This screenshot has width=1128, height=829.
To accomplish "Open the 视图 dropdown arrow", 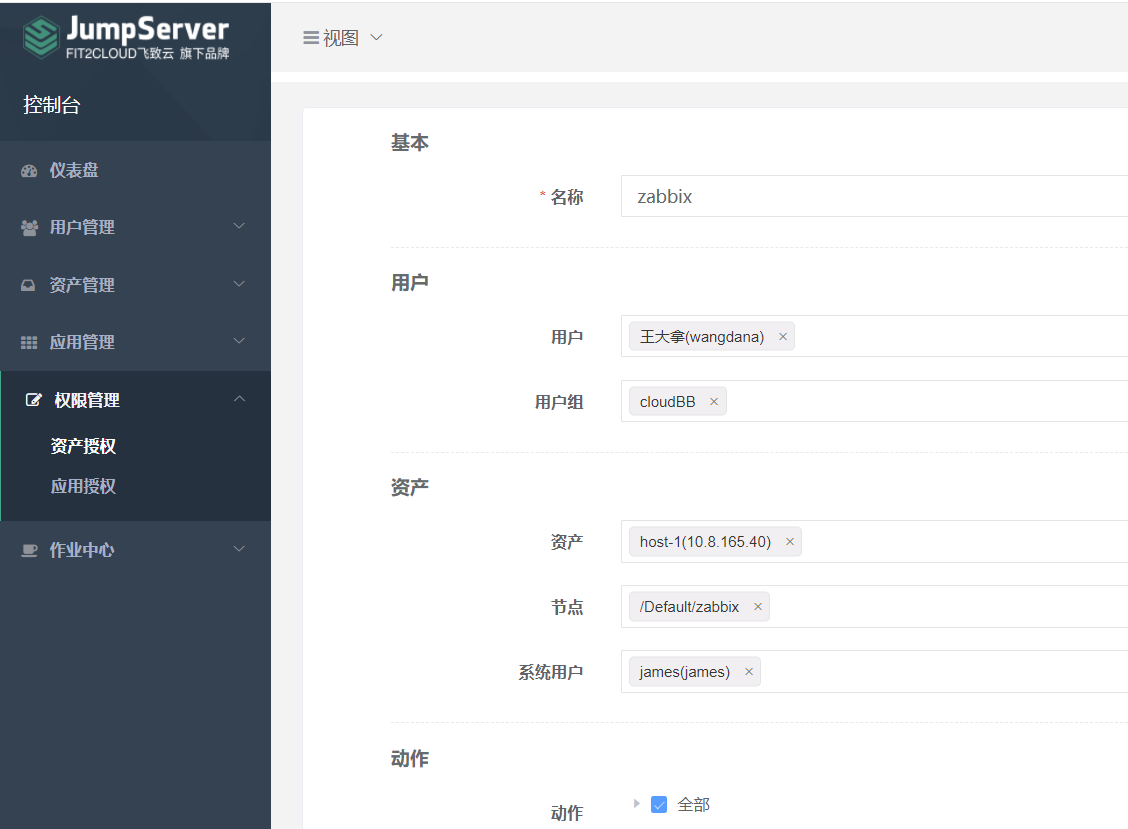I will tap(376, 37).
